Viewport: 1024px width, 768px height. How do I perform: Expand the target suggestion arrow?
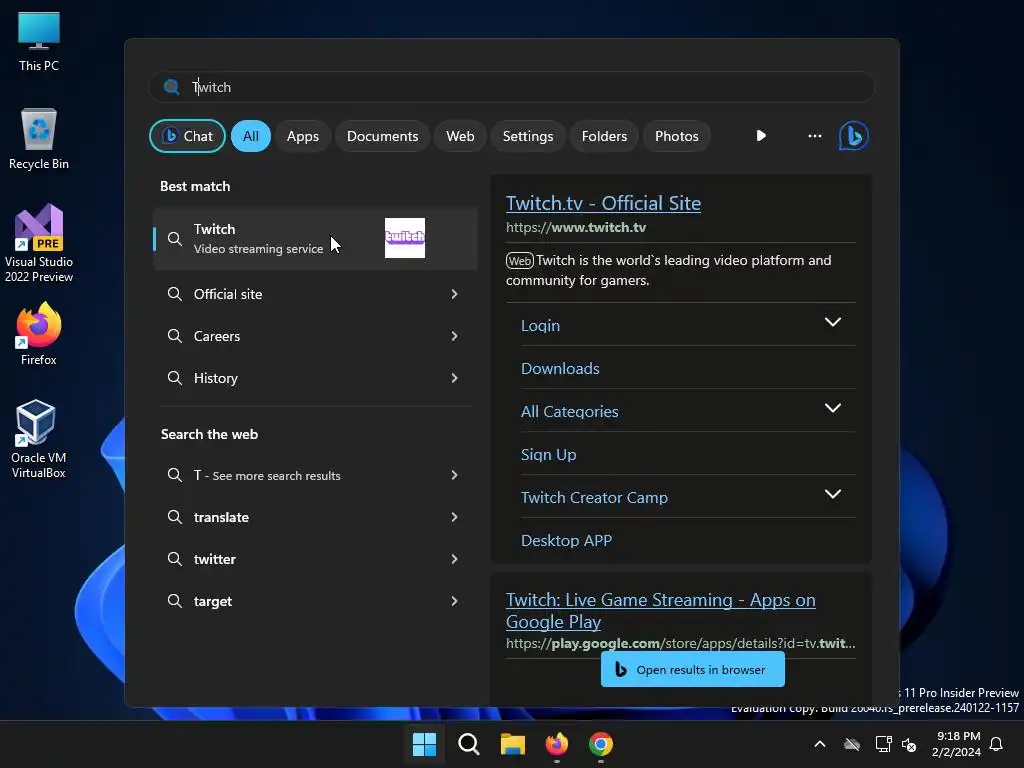(455, 601)
